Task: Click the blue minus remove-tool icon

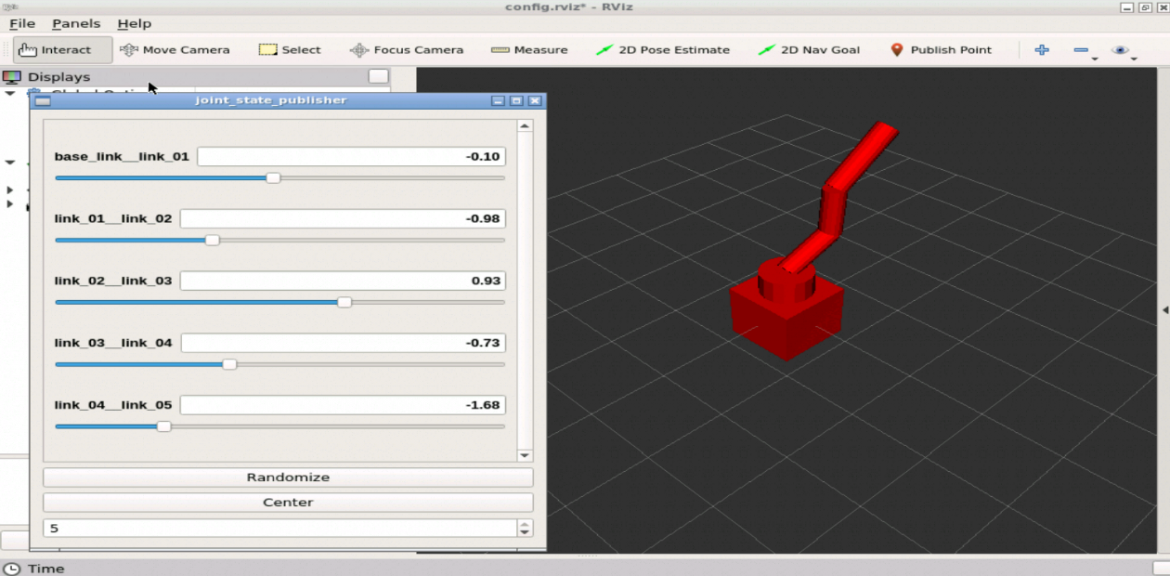Action: tap(1080, 50)
